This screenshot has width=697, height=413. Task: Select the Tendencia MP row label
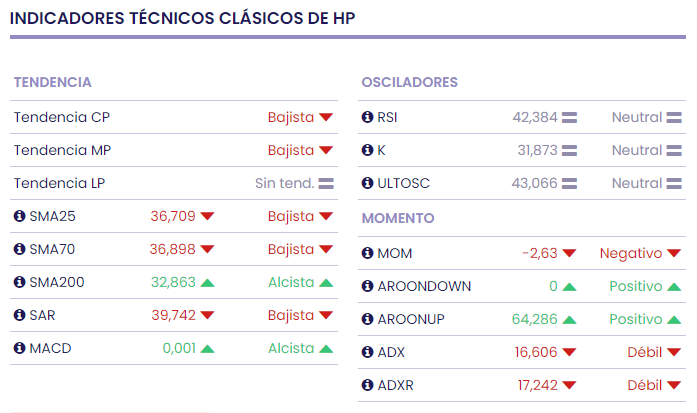62,150
